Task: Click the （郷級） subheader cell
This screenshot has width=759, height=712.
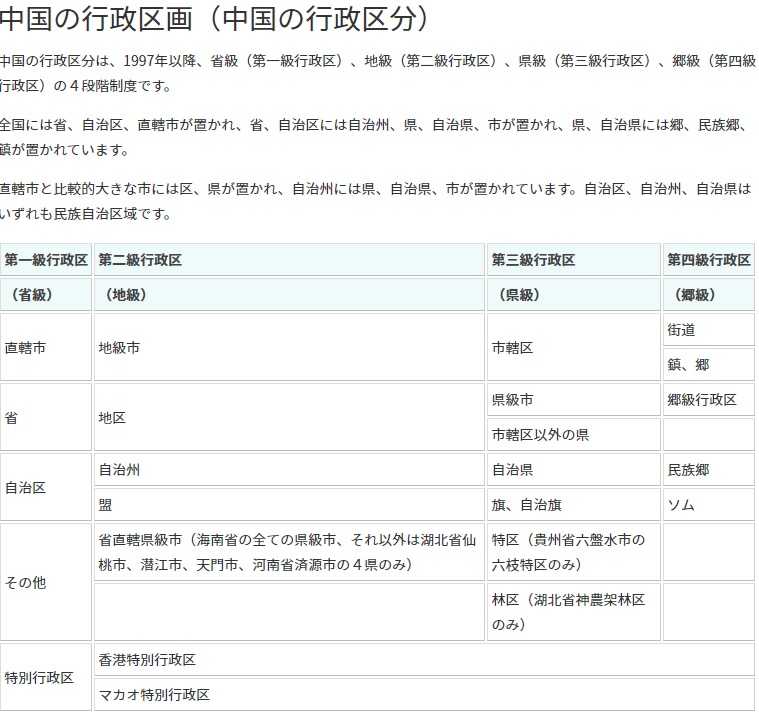Action: coord(709,295)
